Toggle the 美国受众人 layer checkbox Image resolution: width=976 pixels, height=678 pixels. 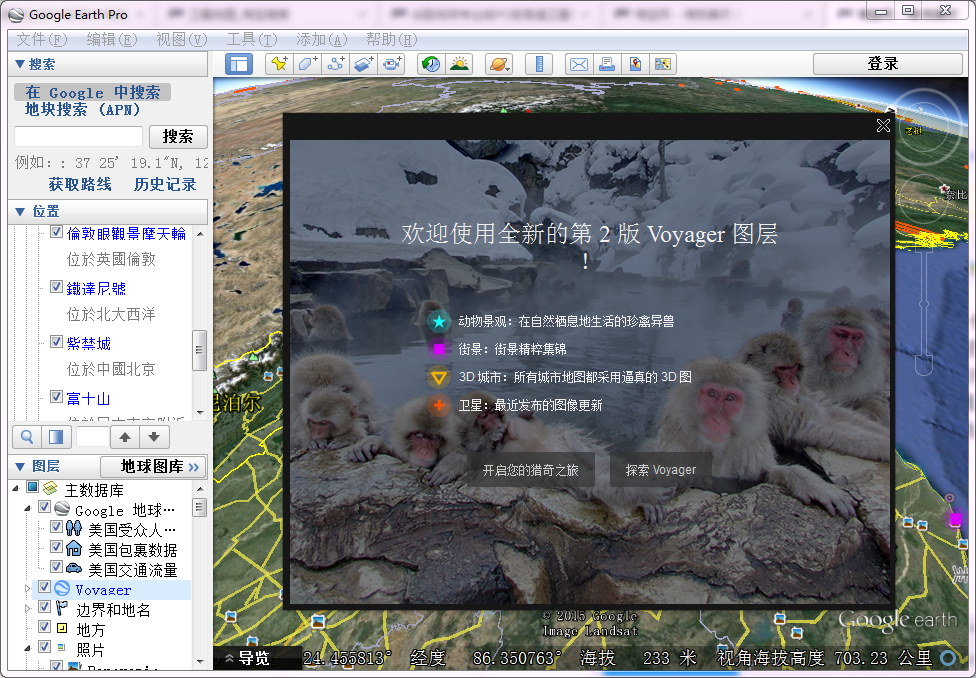click(x=56, y=527)
